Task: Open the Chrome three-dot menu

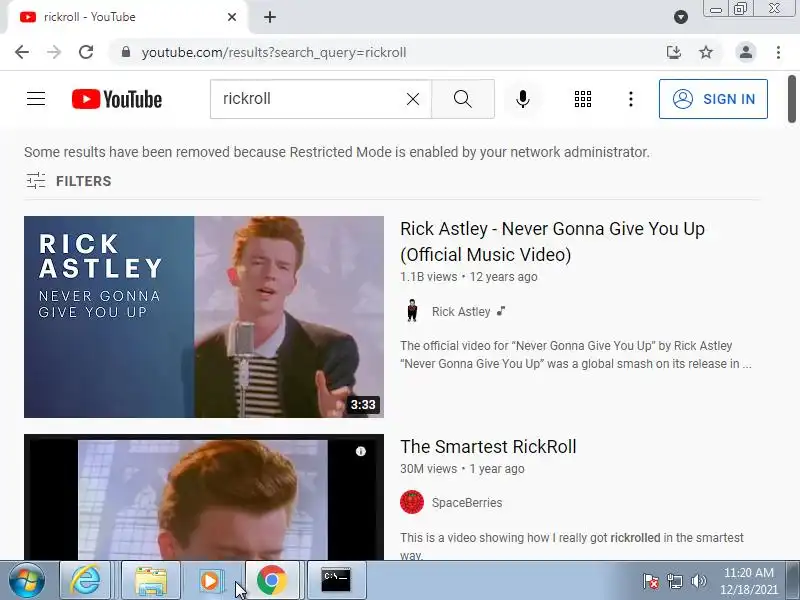Action: click(x=778, y=52)
